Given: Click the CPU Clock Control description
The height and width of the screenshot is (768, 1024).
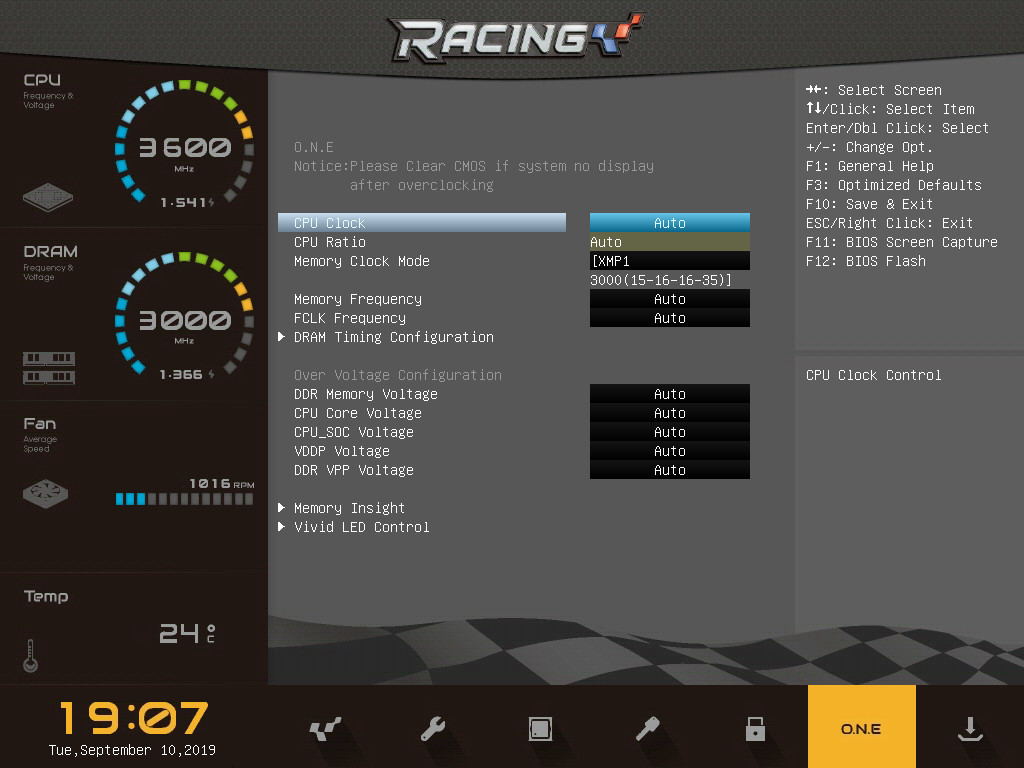Looking at the screenshot, I should click(x=873, y=375).
